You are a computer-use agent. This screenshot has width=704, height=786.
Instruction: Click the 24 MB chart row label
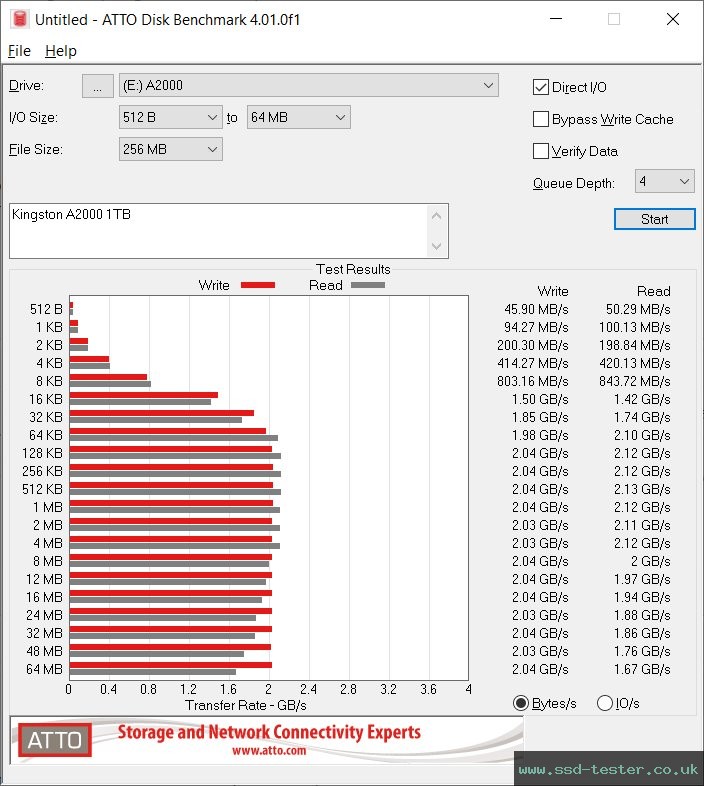[x=44, y=615]
